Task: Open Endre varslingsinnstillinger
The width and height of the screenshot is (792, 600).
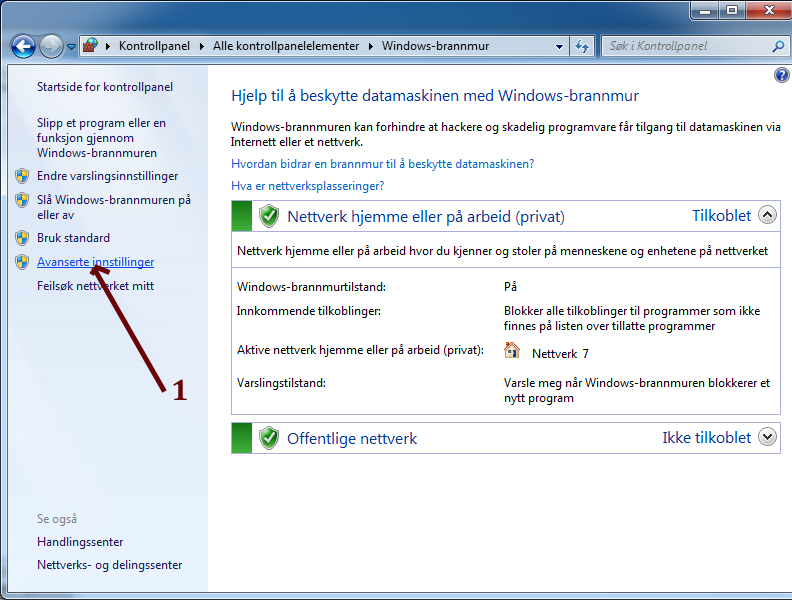Action: pyautogui.click(x=108, y=176)
